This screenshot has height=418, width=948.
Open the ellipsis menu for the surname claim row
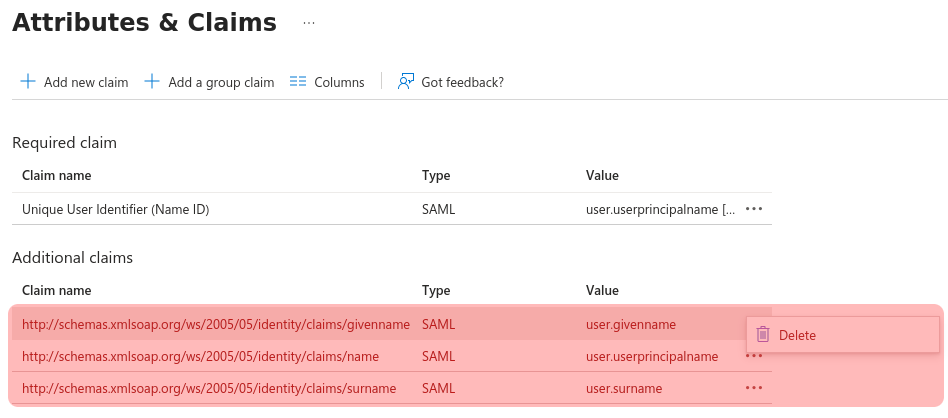[754, 388]
